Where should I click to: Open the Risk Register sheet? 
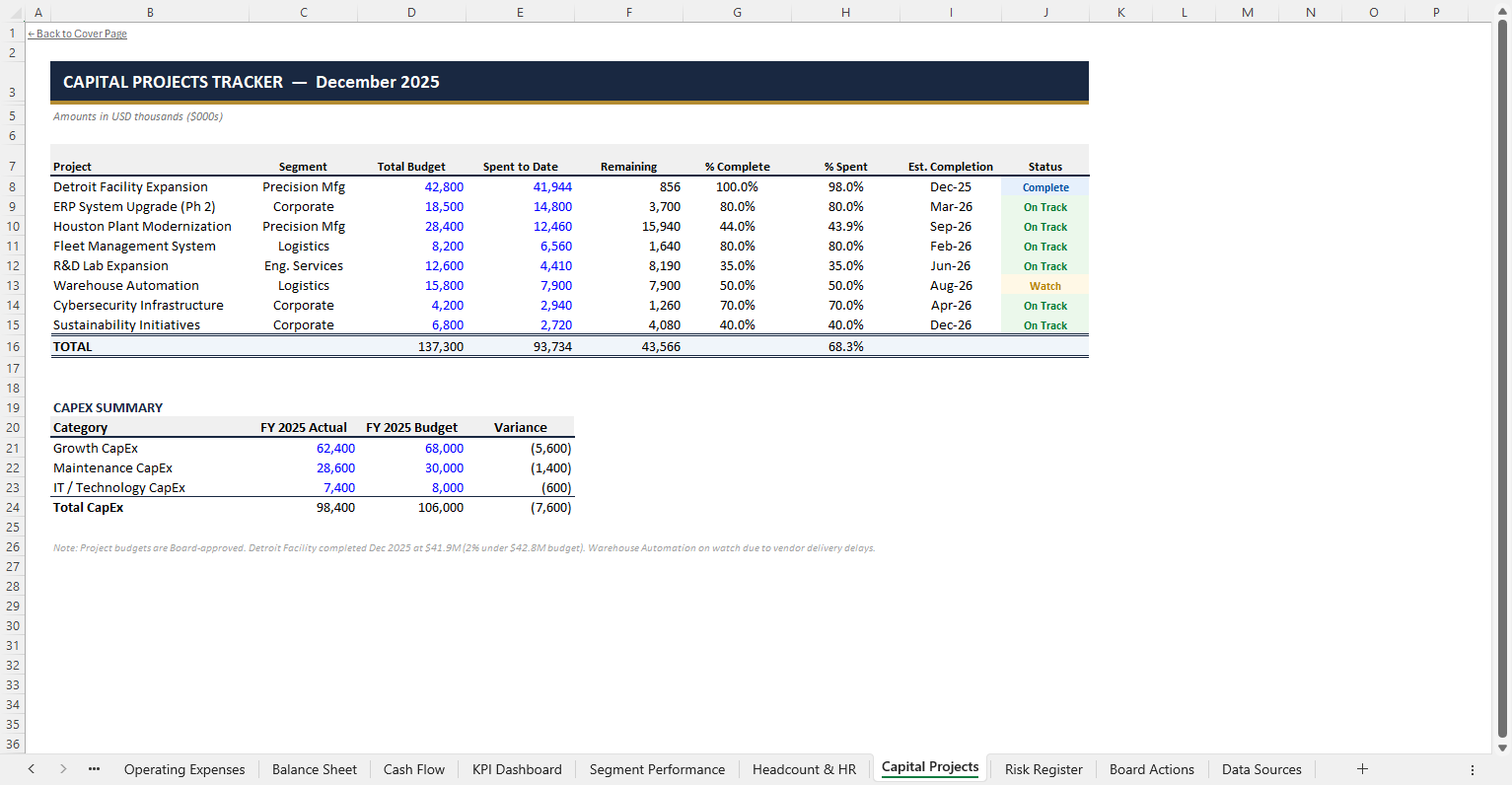coord(1043,769)
